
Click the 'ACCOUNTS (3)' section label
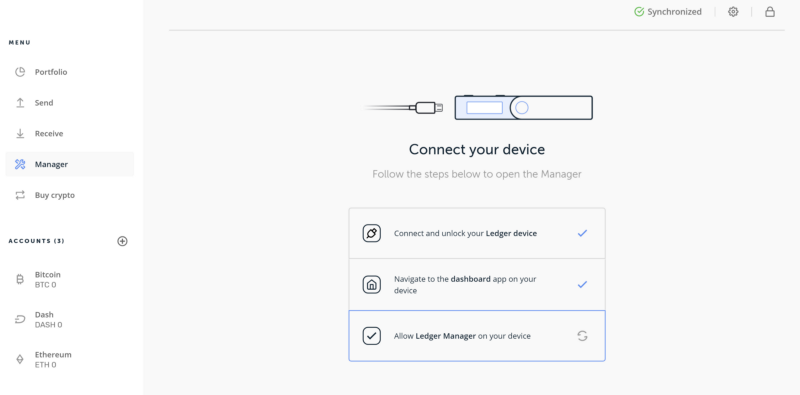37,241
